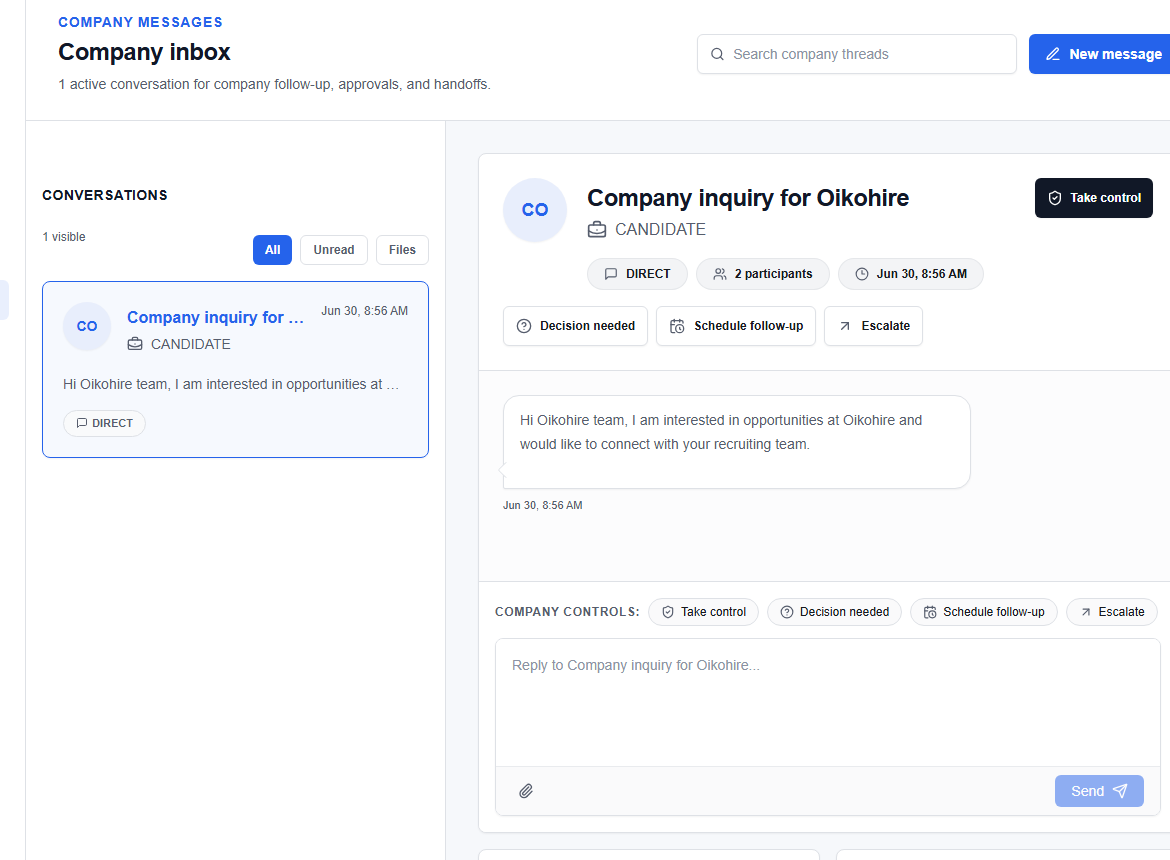Click the DIRECT chip in the thread header

(637, 274)
